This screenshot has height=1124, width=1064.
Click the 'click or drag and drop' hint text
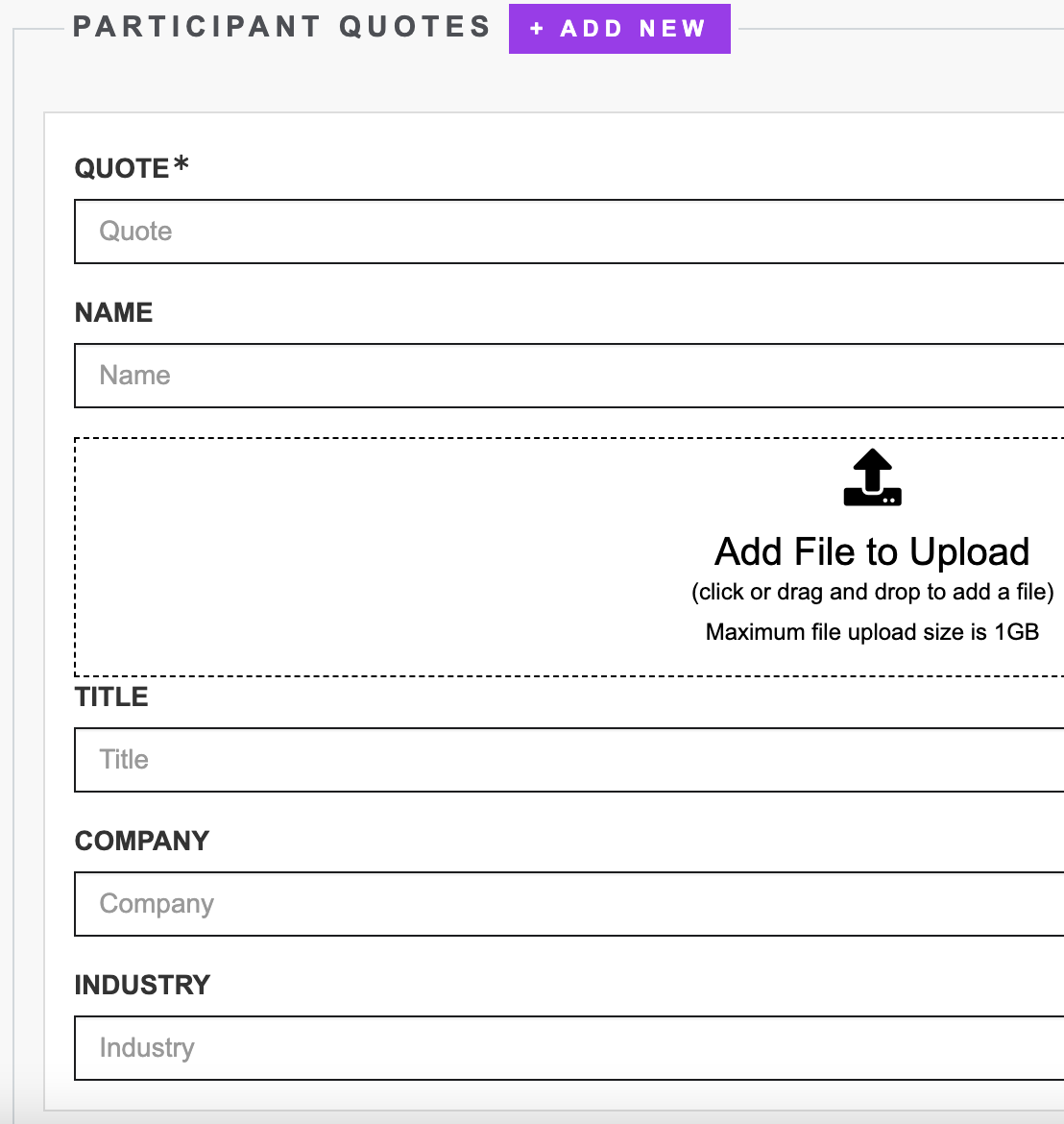(x=872, y=592)
